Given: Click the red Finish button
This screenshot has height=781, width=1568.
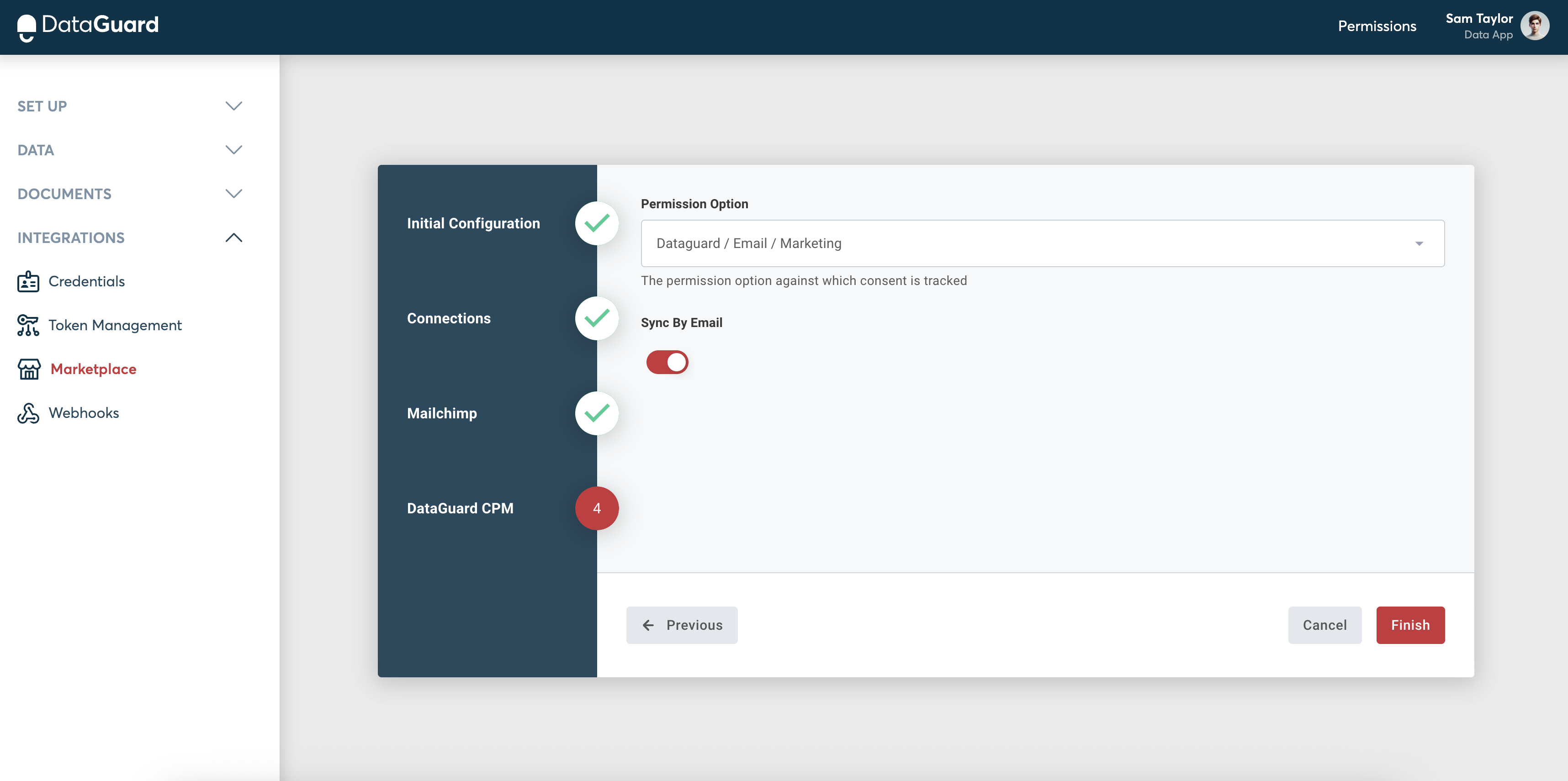Looking at the screenshot, I should pyautogui.click(x=1410, y=625).
